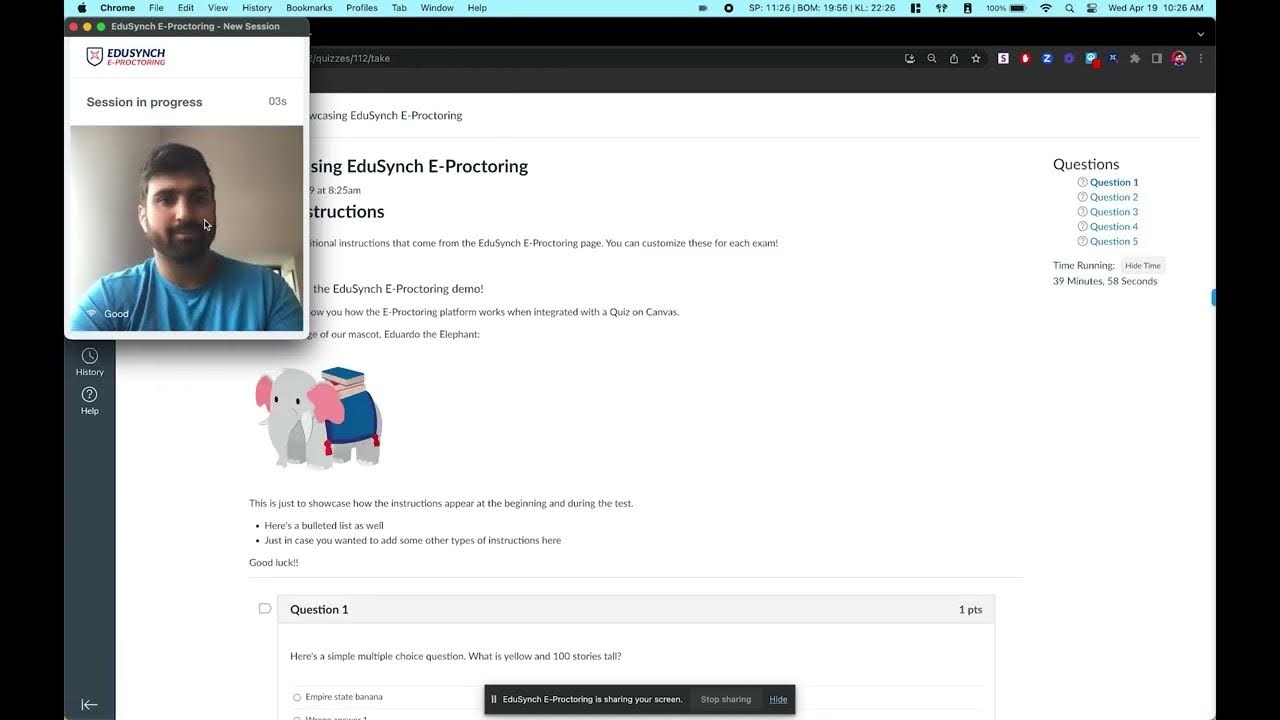Expand the Chrome tab search chevron
1280x720 pixels.
(1201, 34)
